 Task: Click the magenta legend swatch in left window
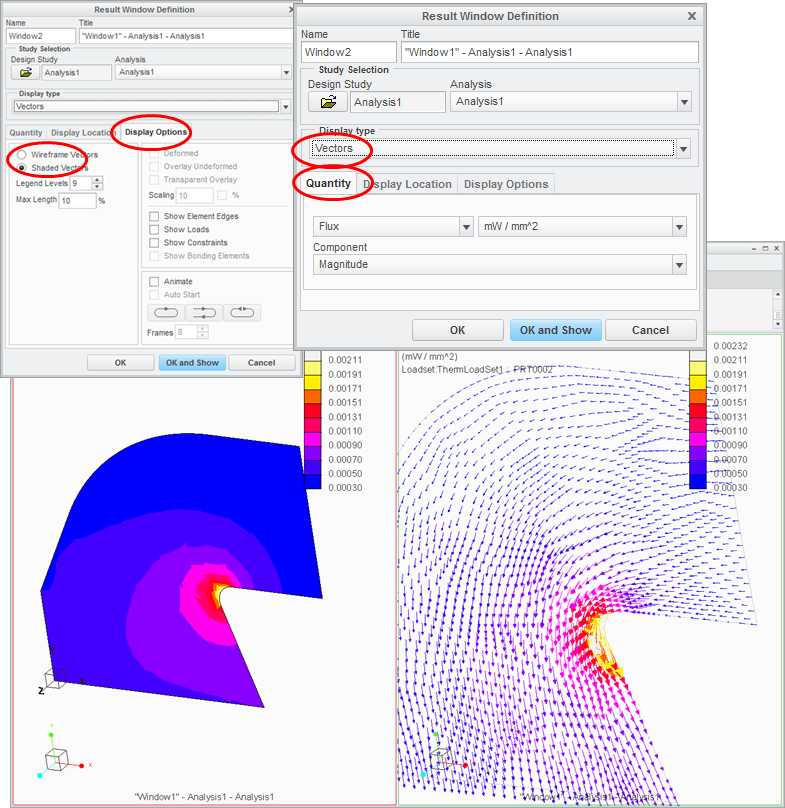point(313,439)
